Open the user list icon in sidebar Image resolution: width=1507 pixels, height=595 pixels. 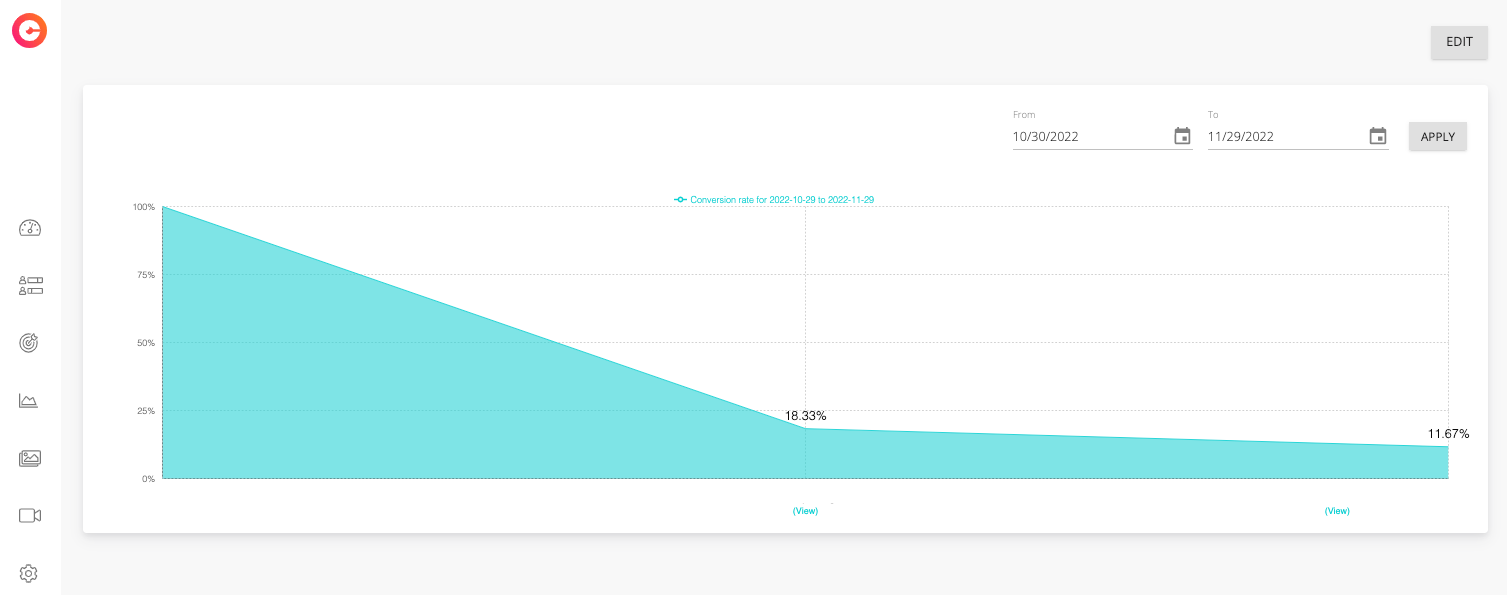click(30, 286)
